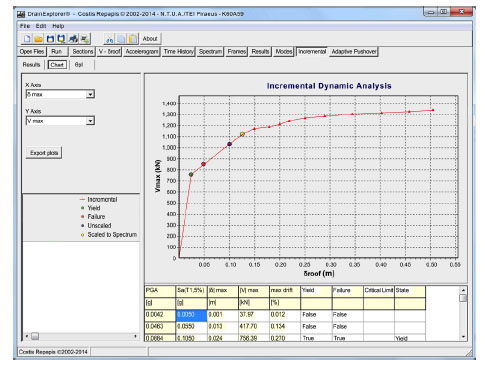Click the PGA column header
The width and height of the screenshot is (485, 368).
pyautogui.click(x=160, y=291)
